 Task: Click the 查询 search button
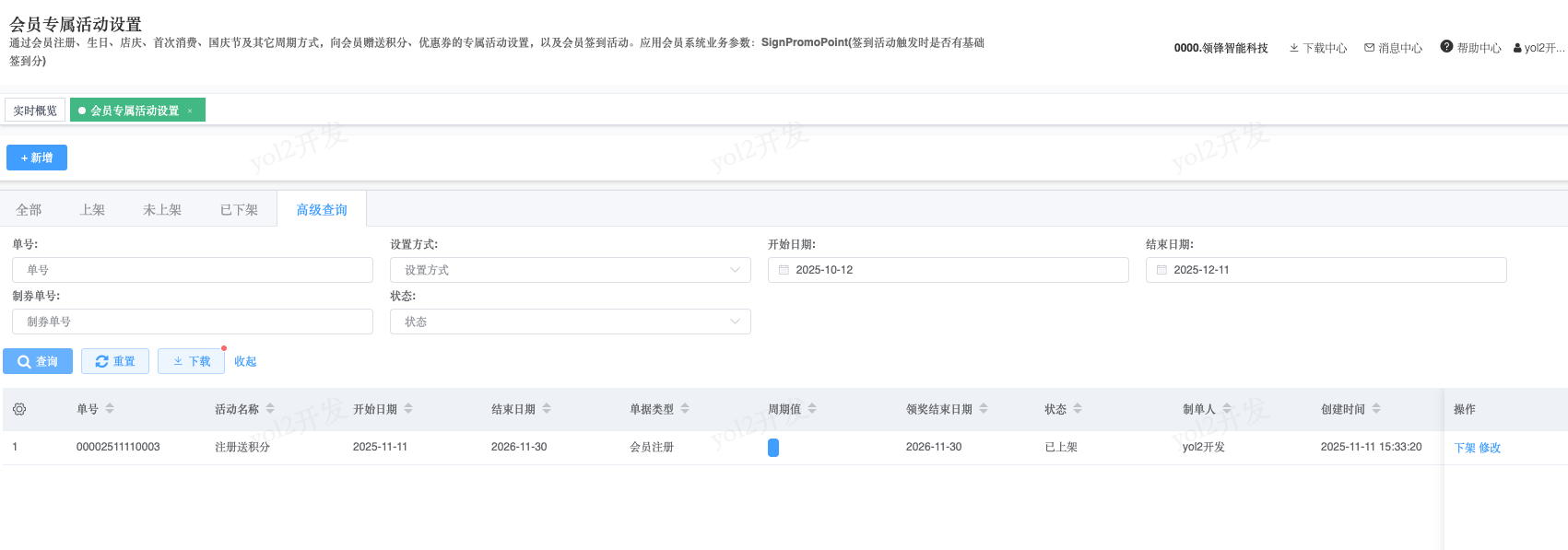(38, 361)
